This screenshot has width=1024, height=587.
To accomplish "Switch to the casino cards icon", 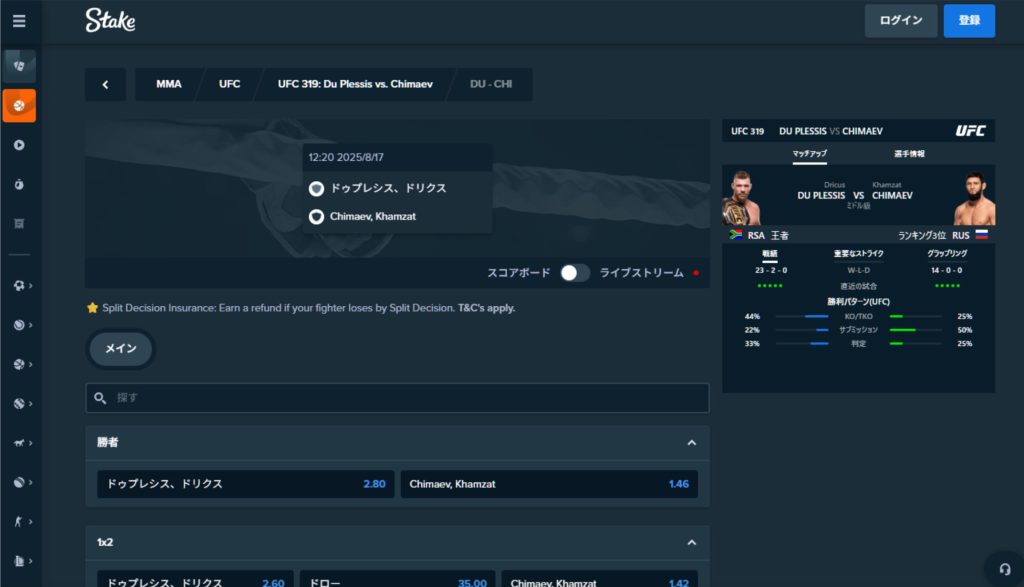I will (x=19, y=65).
